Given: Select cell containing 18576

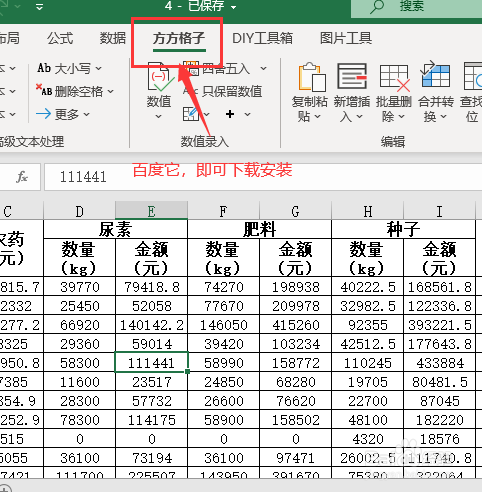Looking at the screenshot, I should tap(439, 439).
